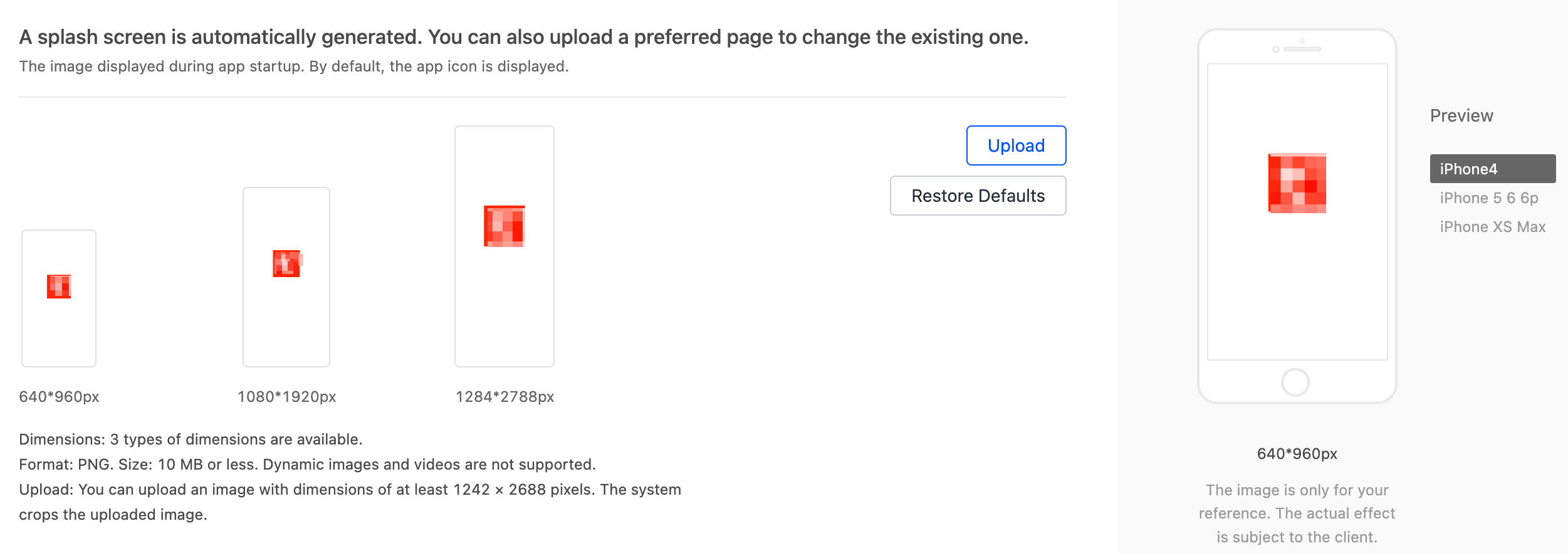Screen dimensions: 1568x553
Task: Click the red image inside the phone preview
Action: (x=1296, y=183)
